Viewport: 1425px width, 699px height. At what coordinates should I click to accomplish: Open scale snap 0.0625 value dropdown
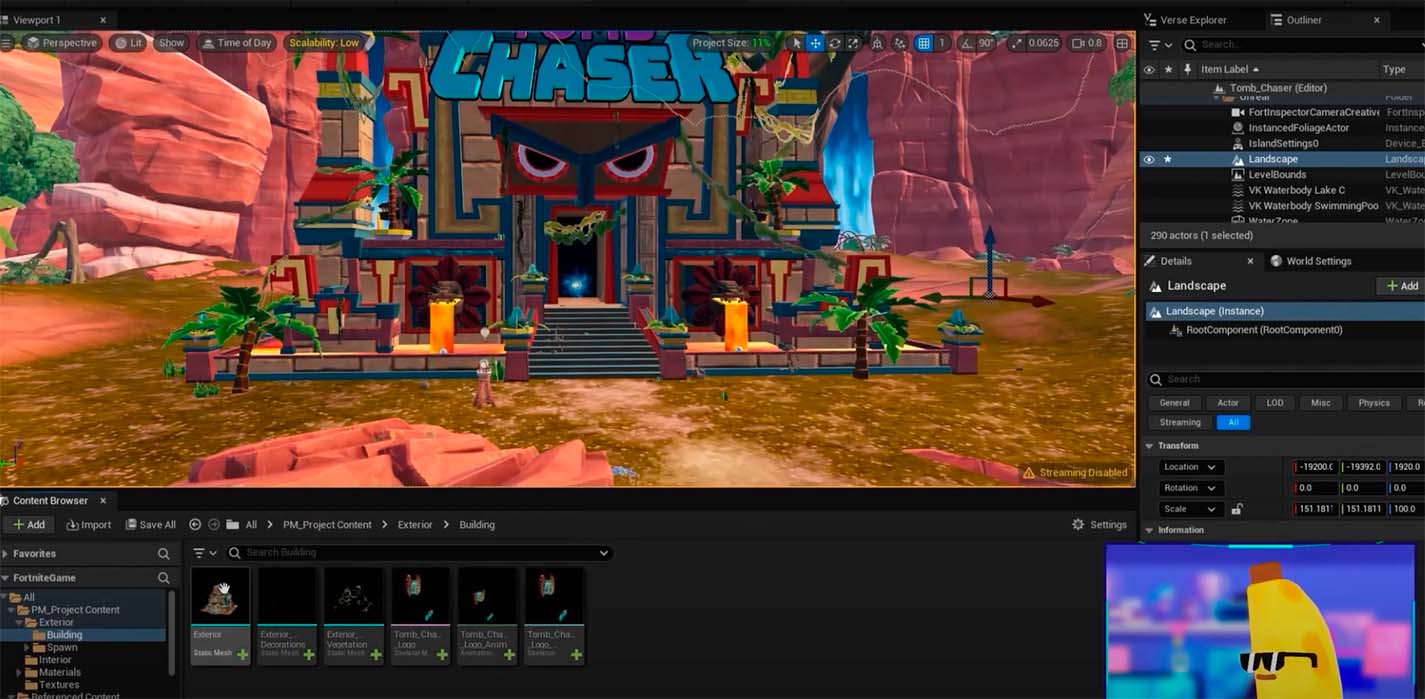coord(1043,43)
